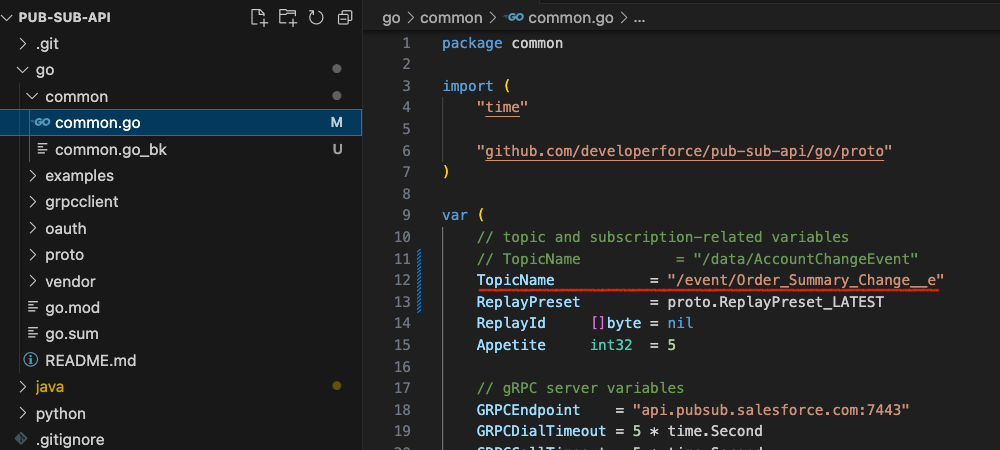Click the Go file icon beside common.go
Viewport: 1000px width, 450px height.
41,122
